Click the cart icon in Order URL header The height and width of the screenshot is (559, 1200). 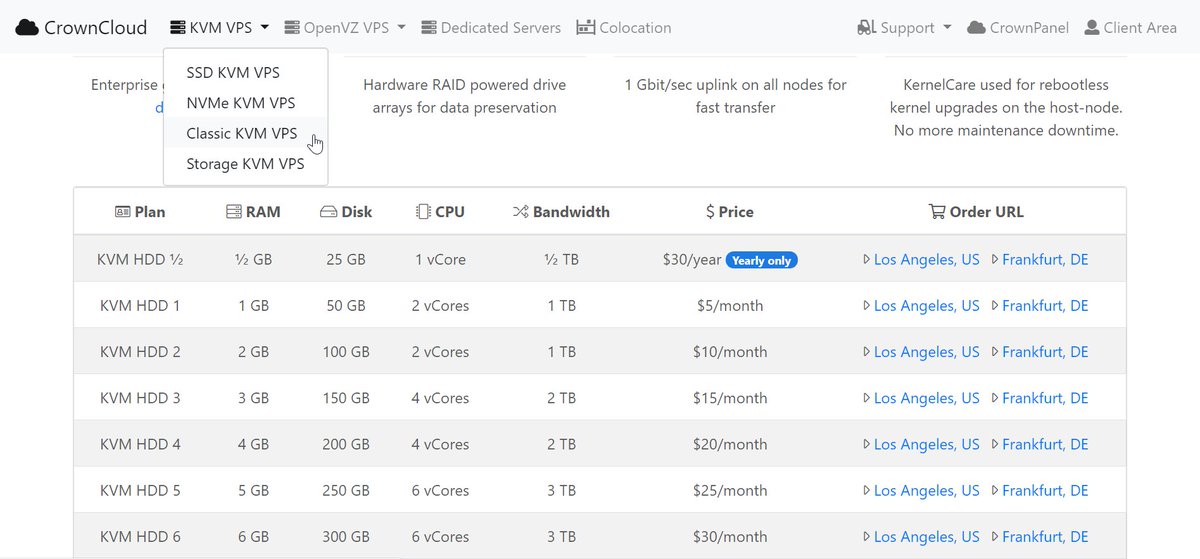[937, 212]
